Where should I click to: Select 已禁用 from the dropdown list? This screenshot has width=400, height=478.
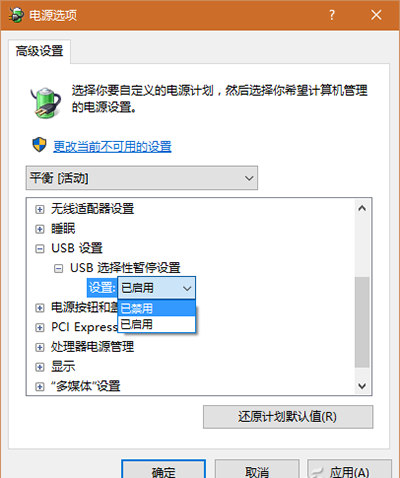tap(156, 308)
